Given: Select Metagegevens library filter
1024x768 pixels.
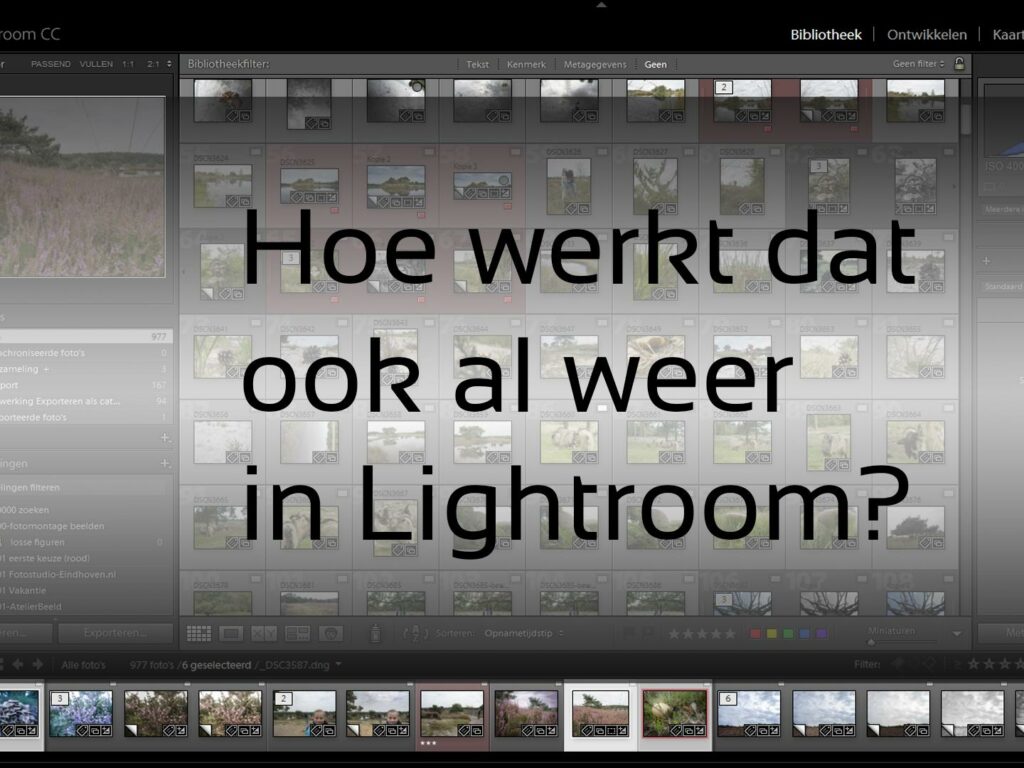Looking at the screenshot, I should [595, 64].
